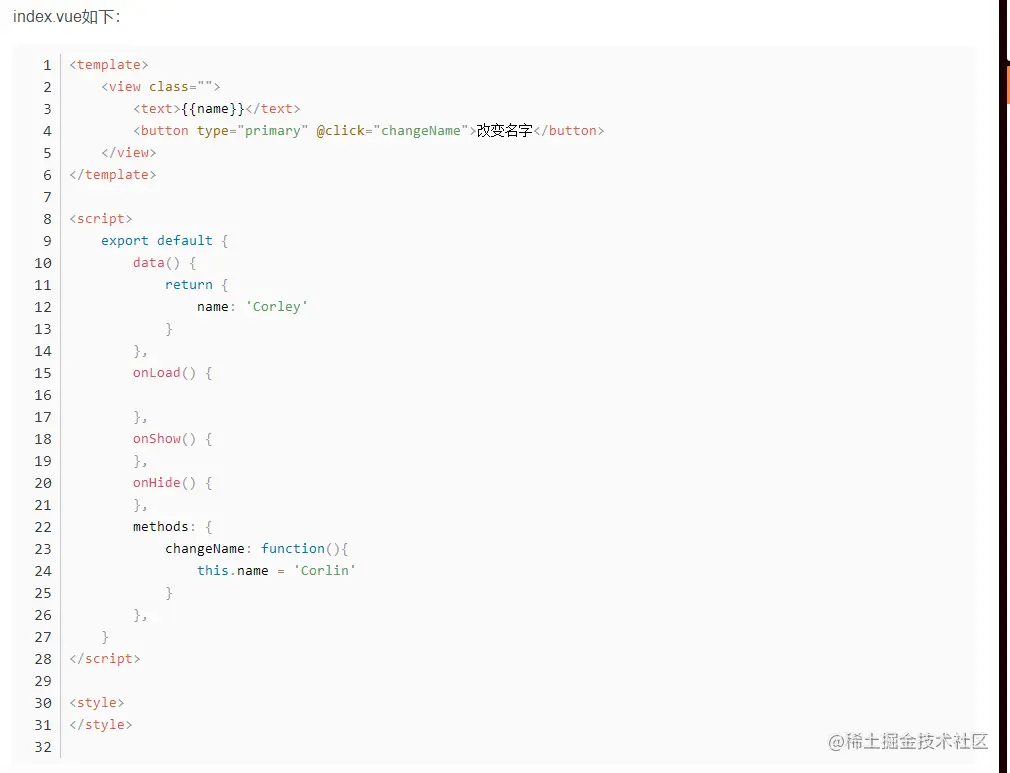Image resolution: width=1010 pixels, height=773 pixels.
Task: Click the 改变名字 button label in the code
Action: pos(504,131)
